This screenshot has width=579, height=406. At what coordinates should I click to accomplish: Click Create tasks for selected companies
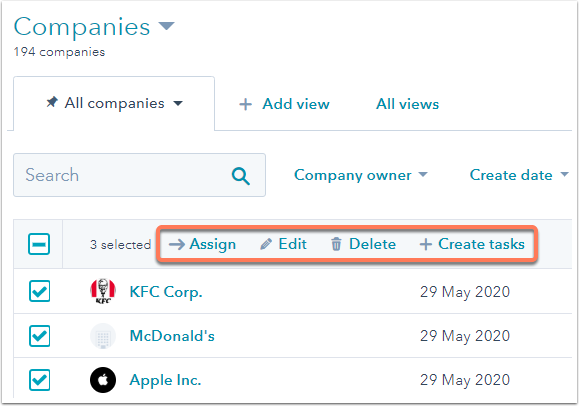click(x=472, y=244)
